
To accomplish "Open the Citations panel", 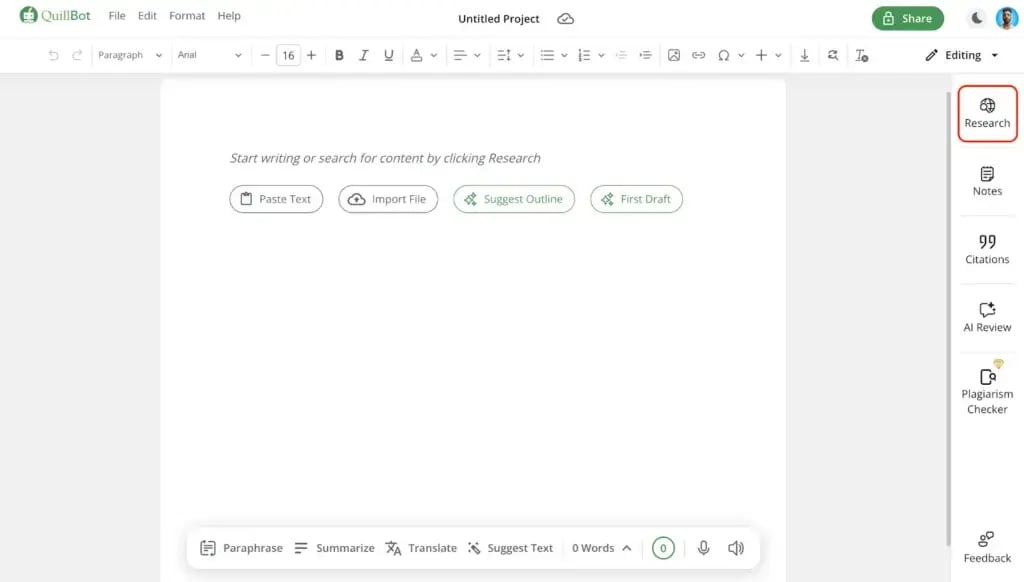I will (987, 249).
